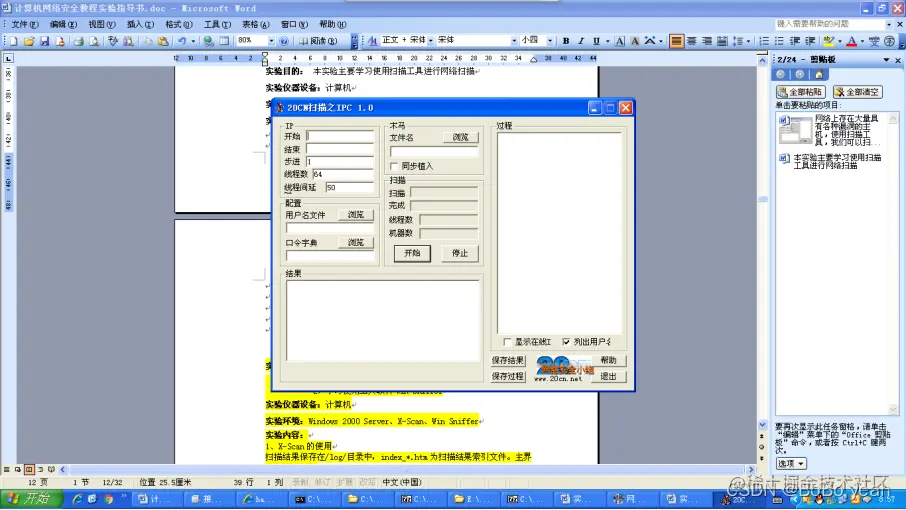Click the Internet Explorer quick launch icon

[x=77, y=499]
